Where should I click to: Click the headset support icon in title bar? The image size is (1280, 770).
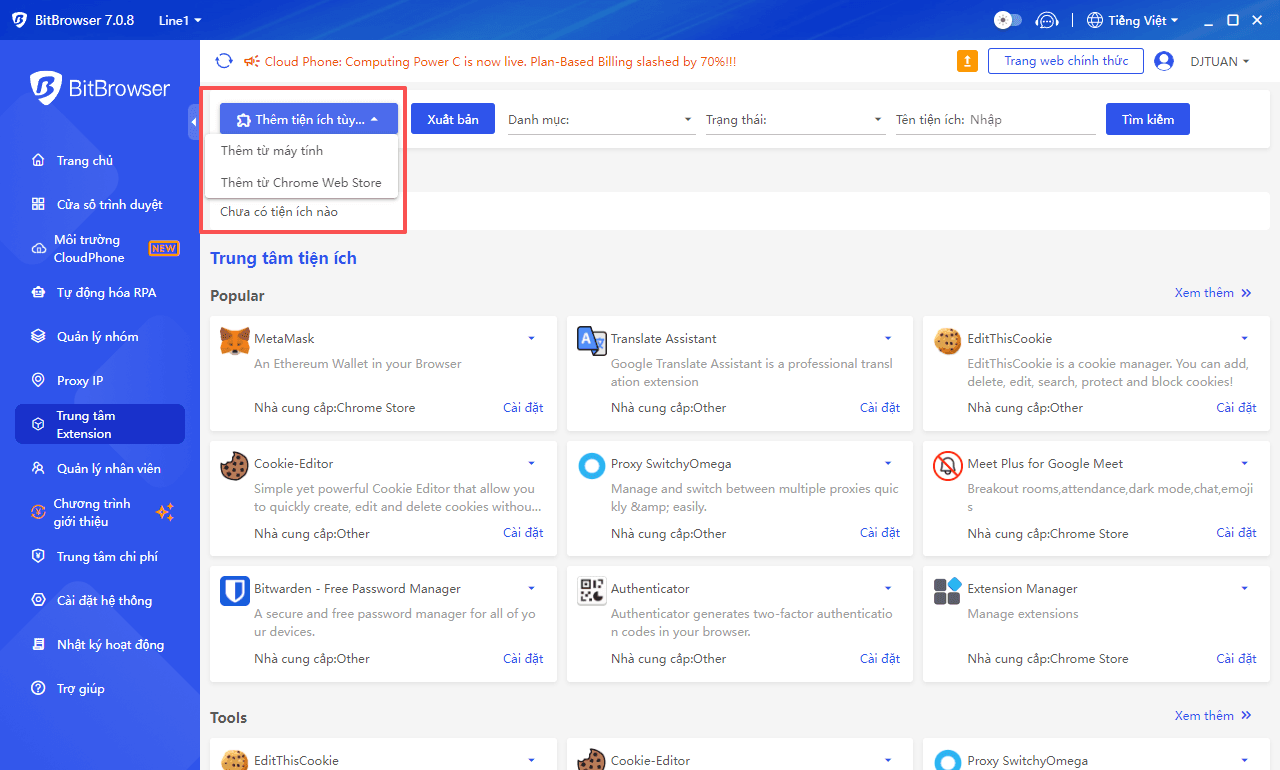click(1046, 19)
